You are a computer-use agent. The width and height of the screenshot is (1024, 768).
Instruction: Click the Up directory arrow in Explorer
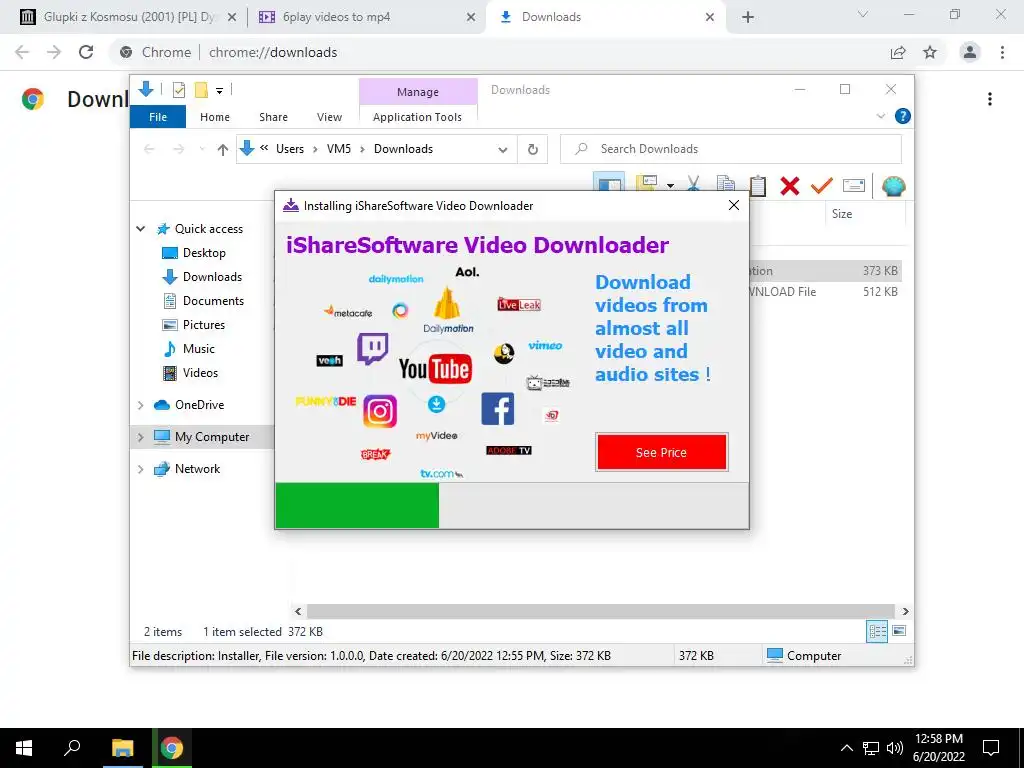(222, 150)
